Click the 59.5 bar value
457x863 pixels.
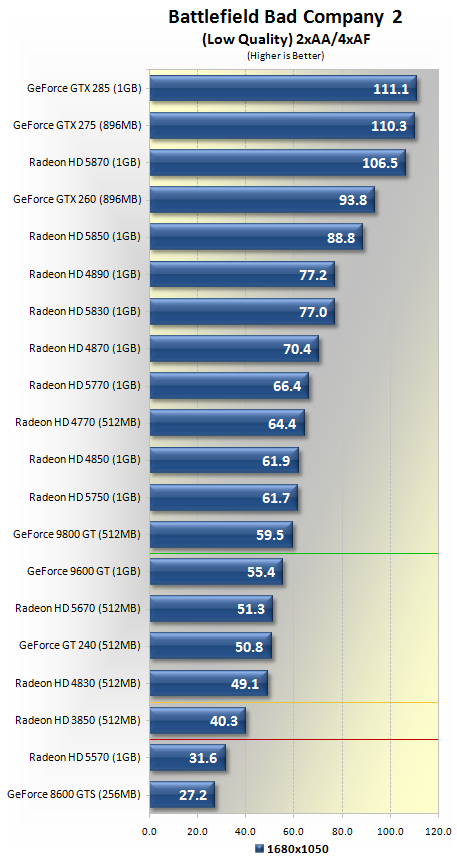pyautogui.click(x=270, y=535)
